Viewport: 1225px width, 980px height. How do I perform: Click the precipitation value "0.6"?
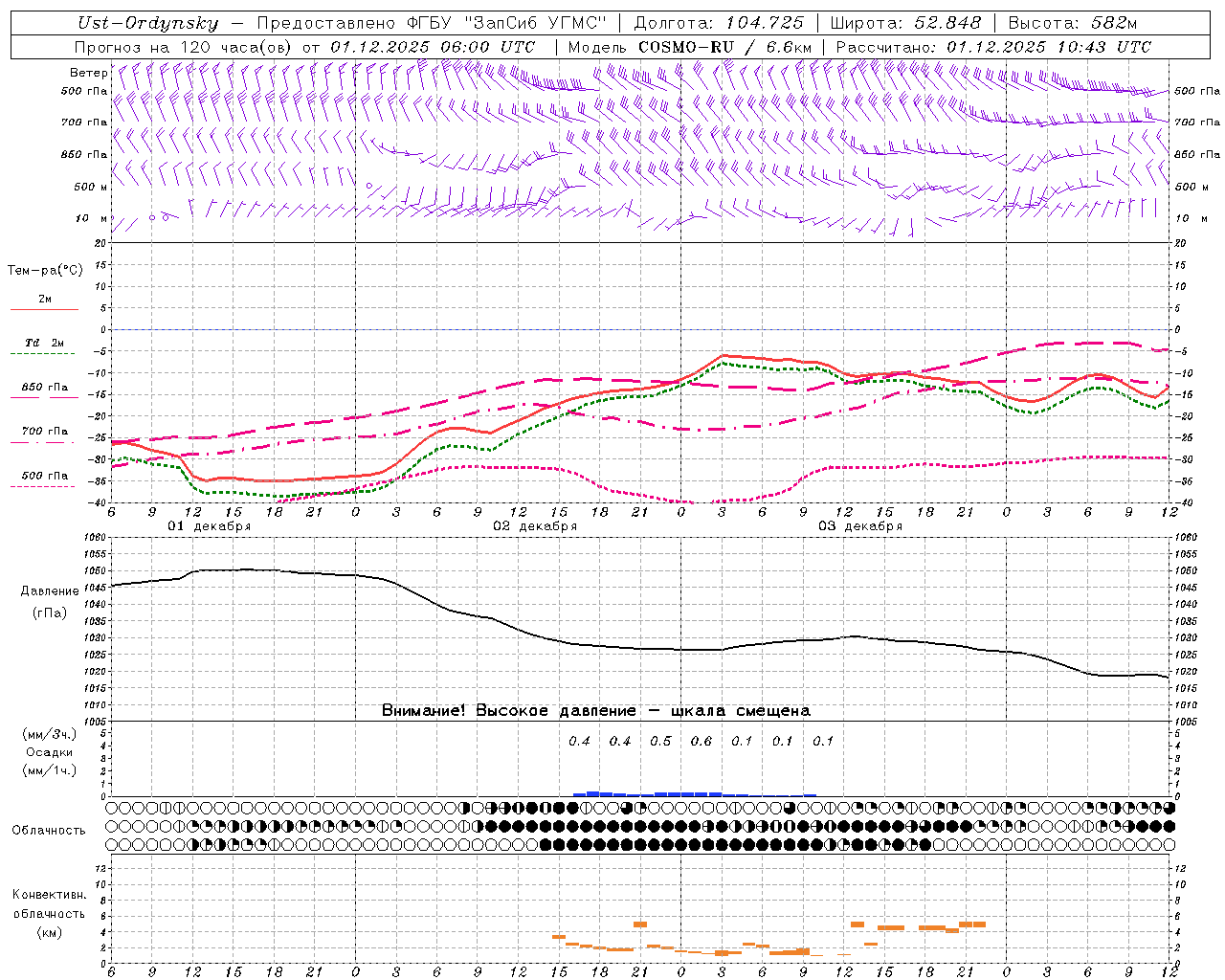click(x=701, y=741)
